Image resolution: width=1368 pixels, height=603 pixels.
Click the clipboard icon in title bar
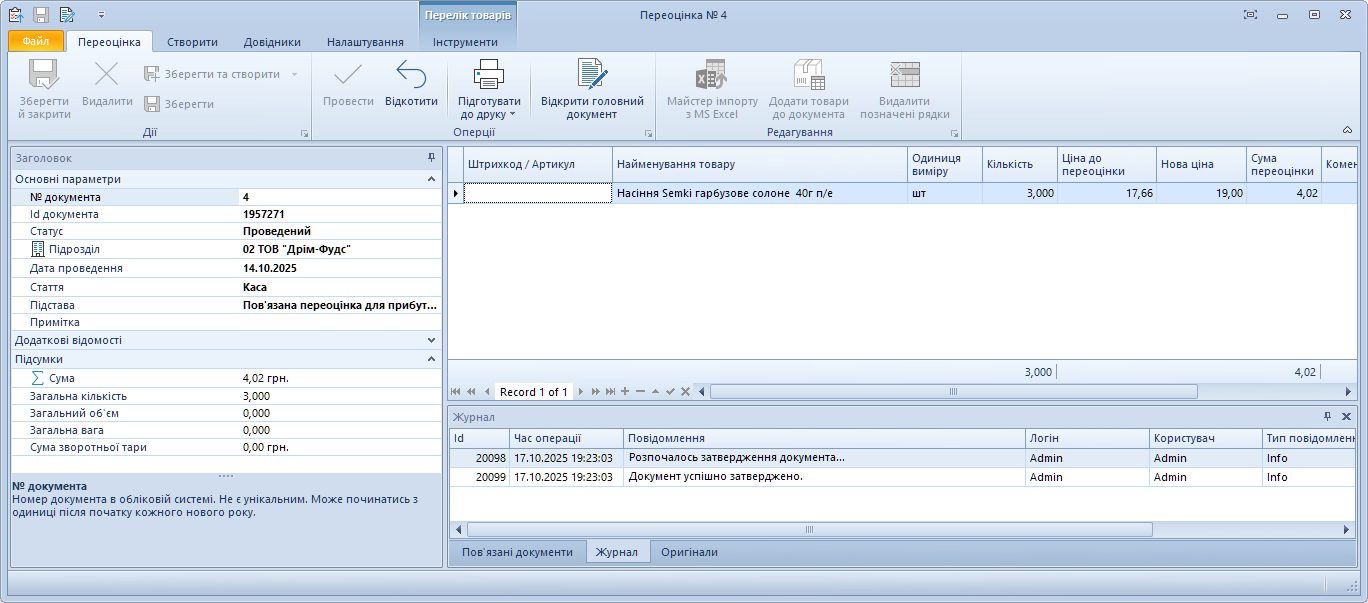15,15
